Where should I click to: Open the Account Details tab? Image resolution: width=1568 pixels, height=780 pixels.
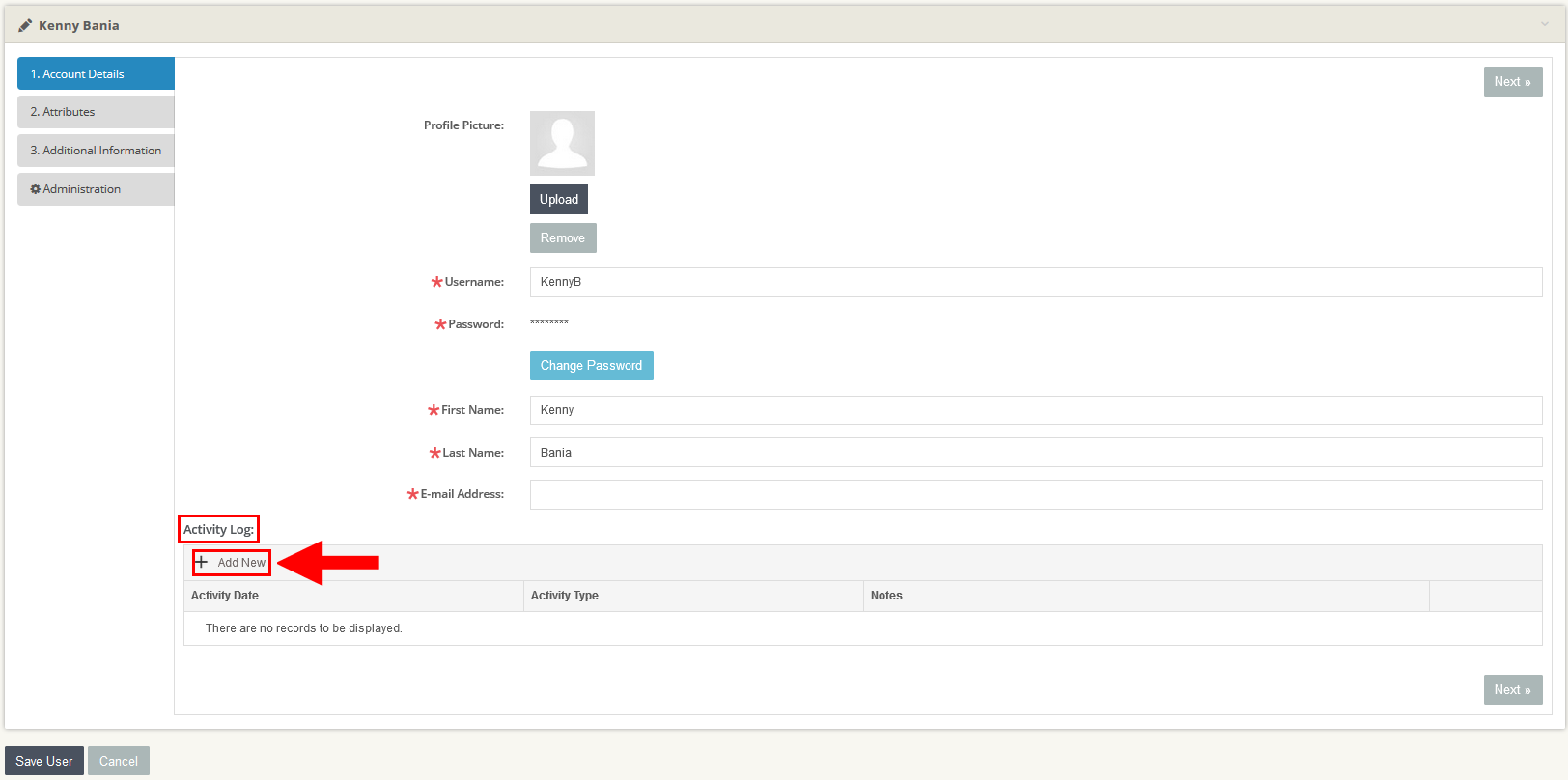pos(96,73)
